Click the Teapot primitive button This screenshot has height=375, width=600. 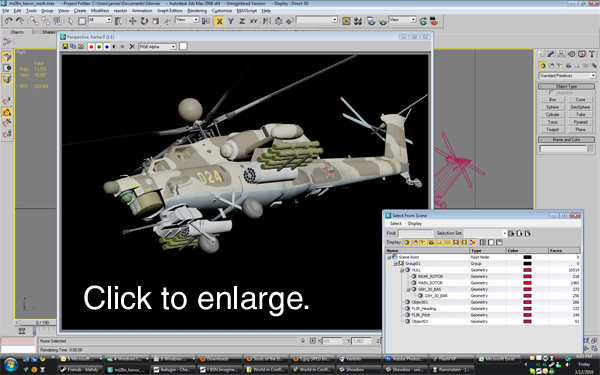pos(553,130)
